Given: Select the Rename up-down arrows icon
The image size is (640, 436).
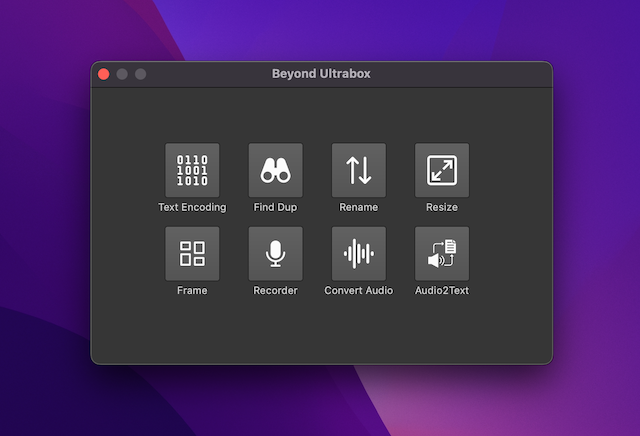Looking at the screenshot, I should [358, 170].
